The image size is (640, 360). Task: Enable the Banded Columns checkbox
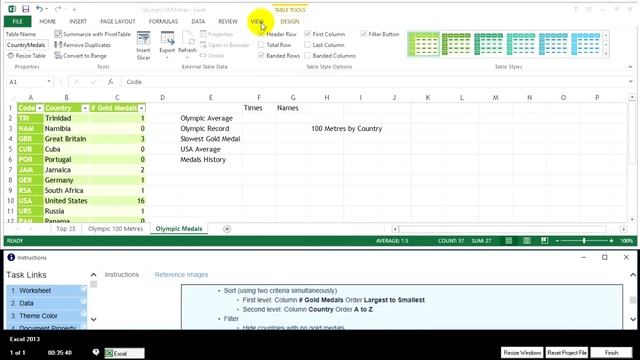pos(308,56)
